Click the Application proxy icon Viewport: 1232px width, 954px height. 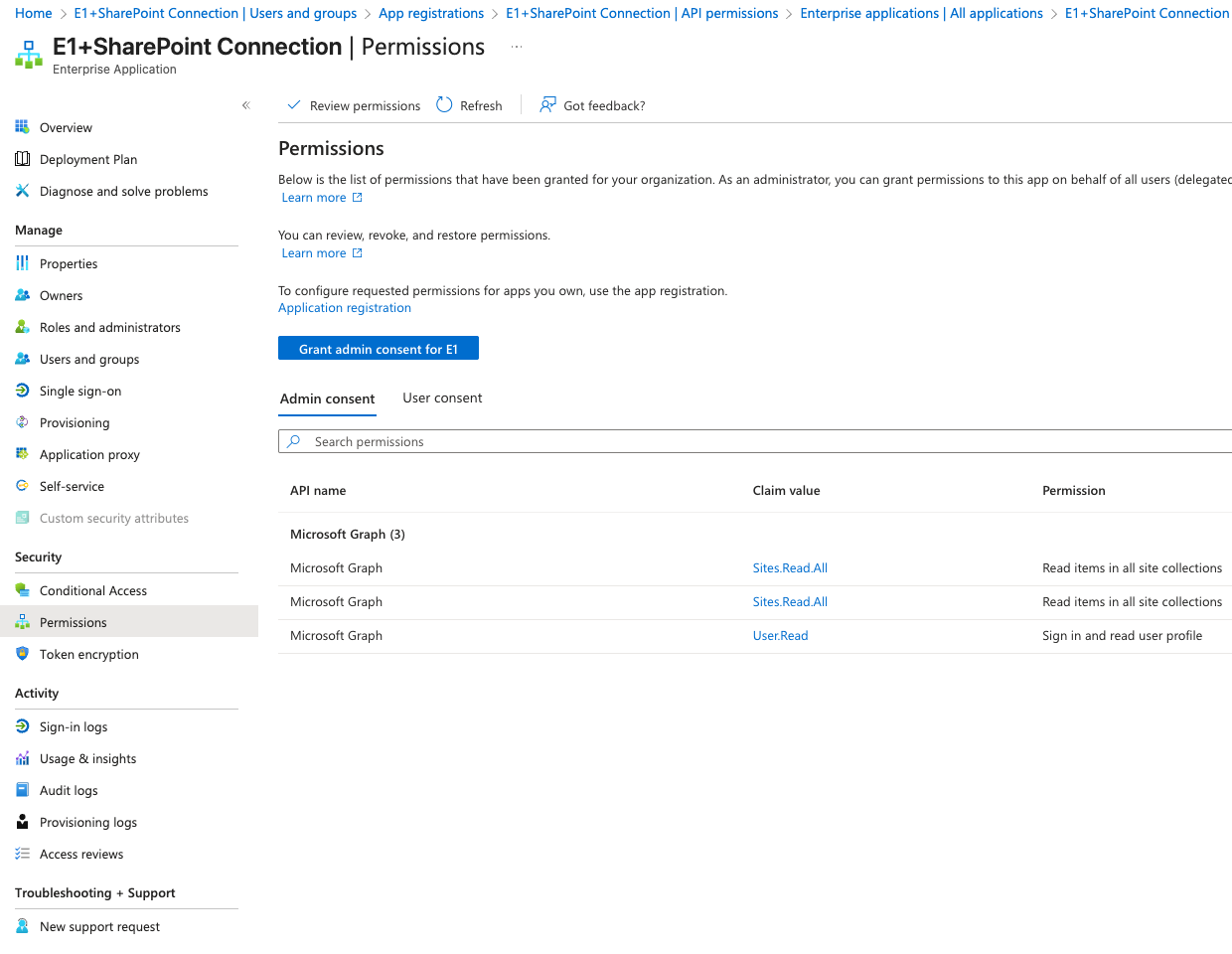pyautogui.click(x=22, y=454)
